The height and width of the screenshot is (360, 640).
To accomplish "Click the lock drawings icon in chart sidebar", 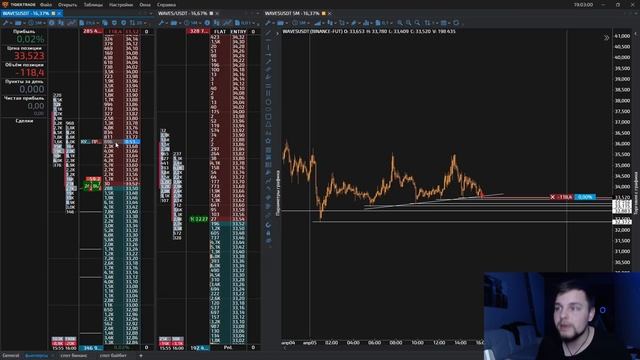I will coord(268,233).
